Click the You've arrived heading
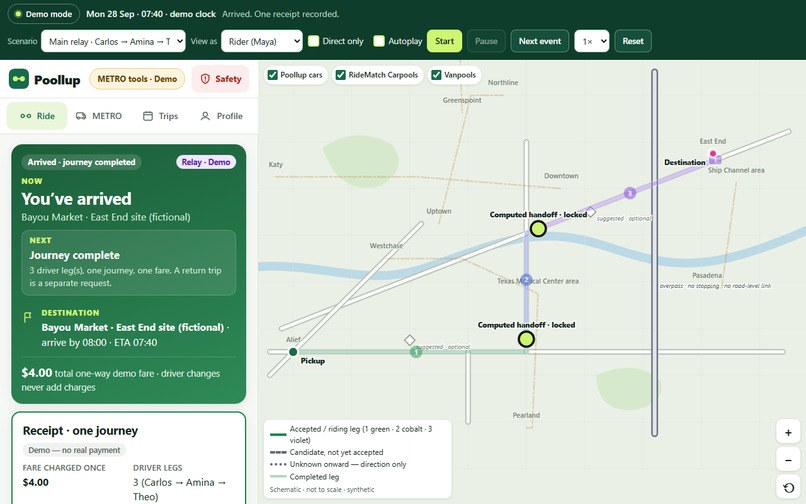The image size is (806, 504). 76,199
